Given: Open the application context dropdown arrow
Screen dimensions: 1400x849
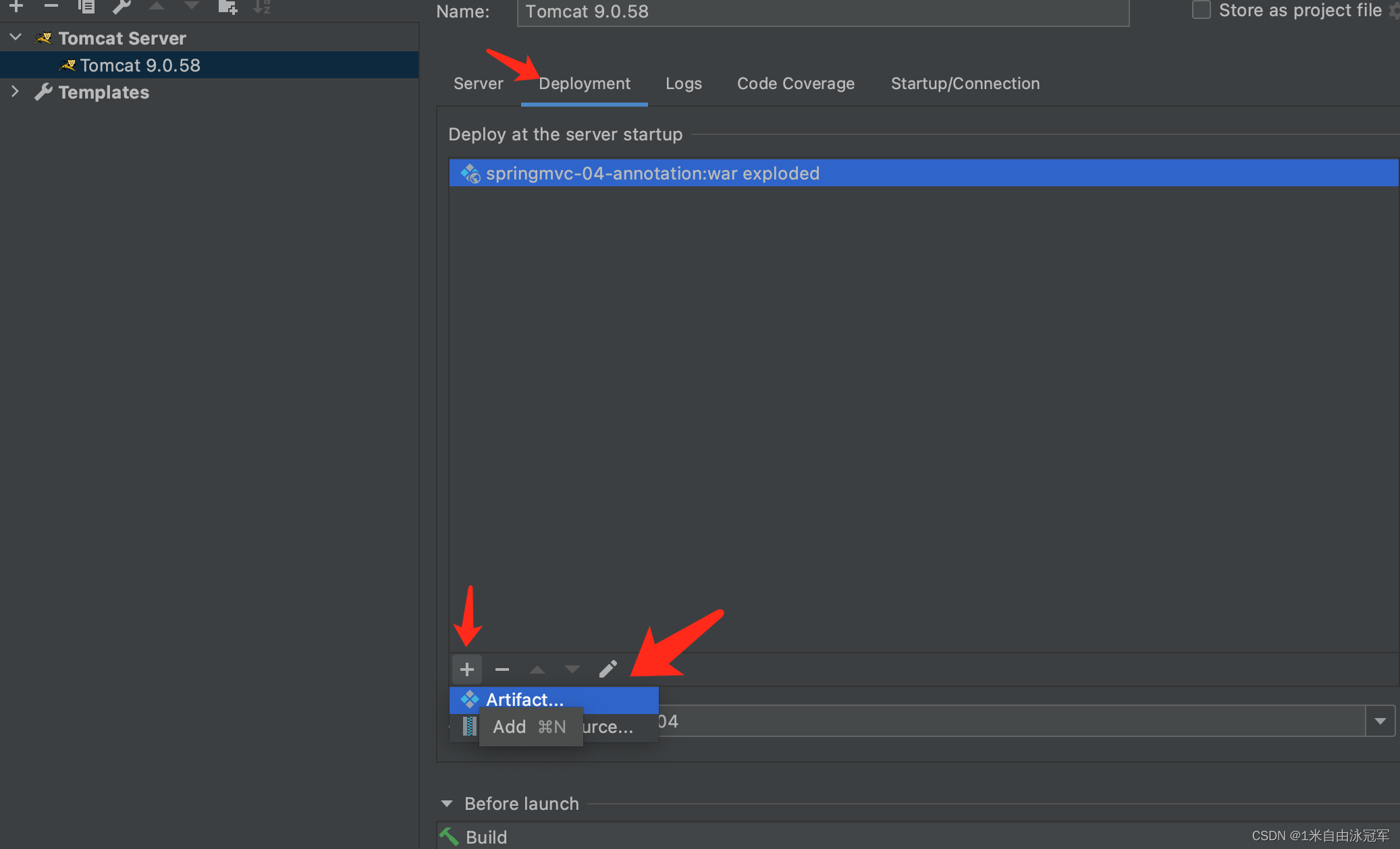Looking at the screenshot, I should 1380,721.
